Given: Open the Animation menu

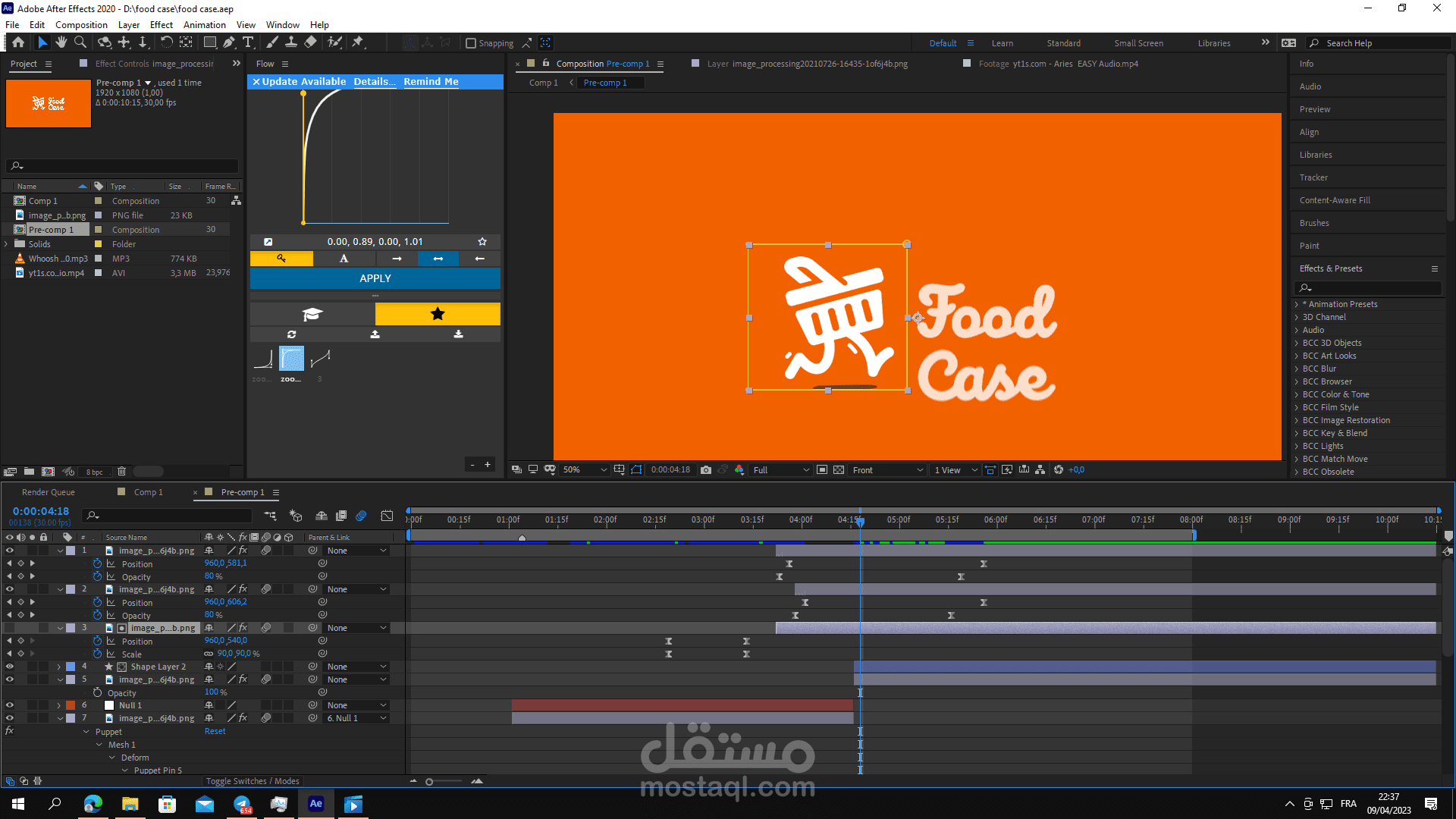Looking at the screenshot, I should [x=204, y=25].
